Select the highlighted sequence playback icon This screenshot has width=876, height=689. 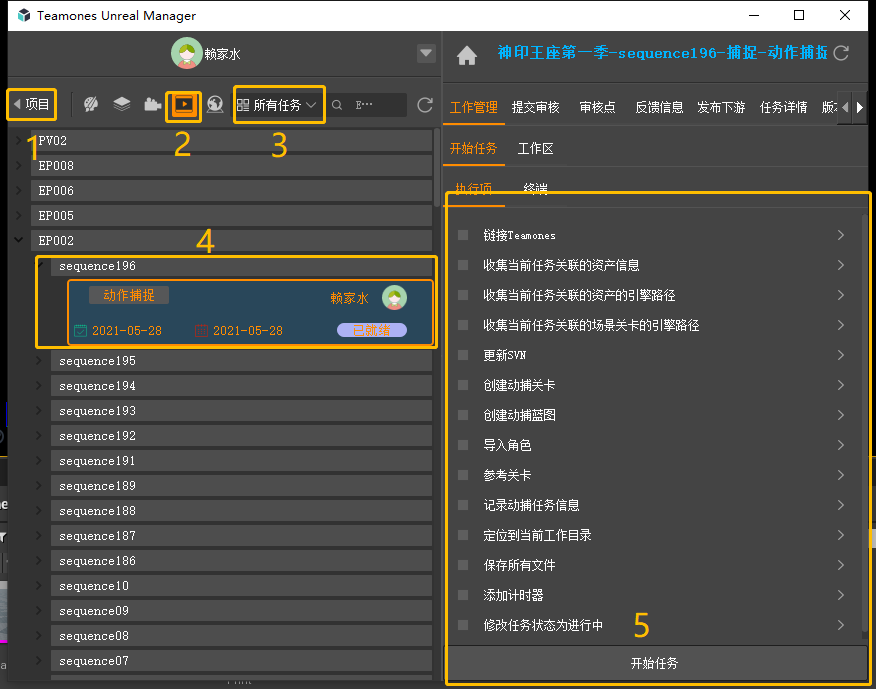point(184,104)
